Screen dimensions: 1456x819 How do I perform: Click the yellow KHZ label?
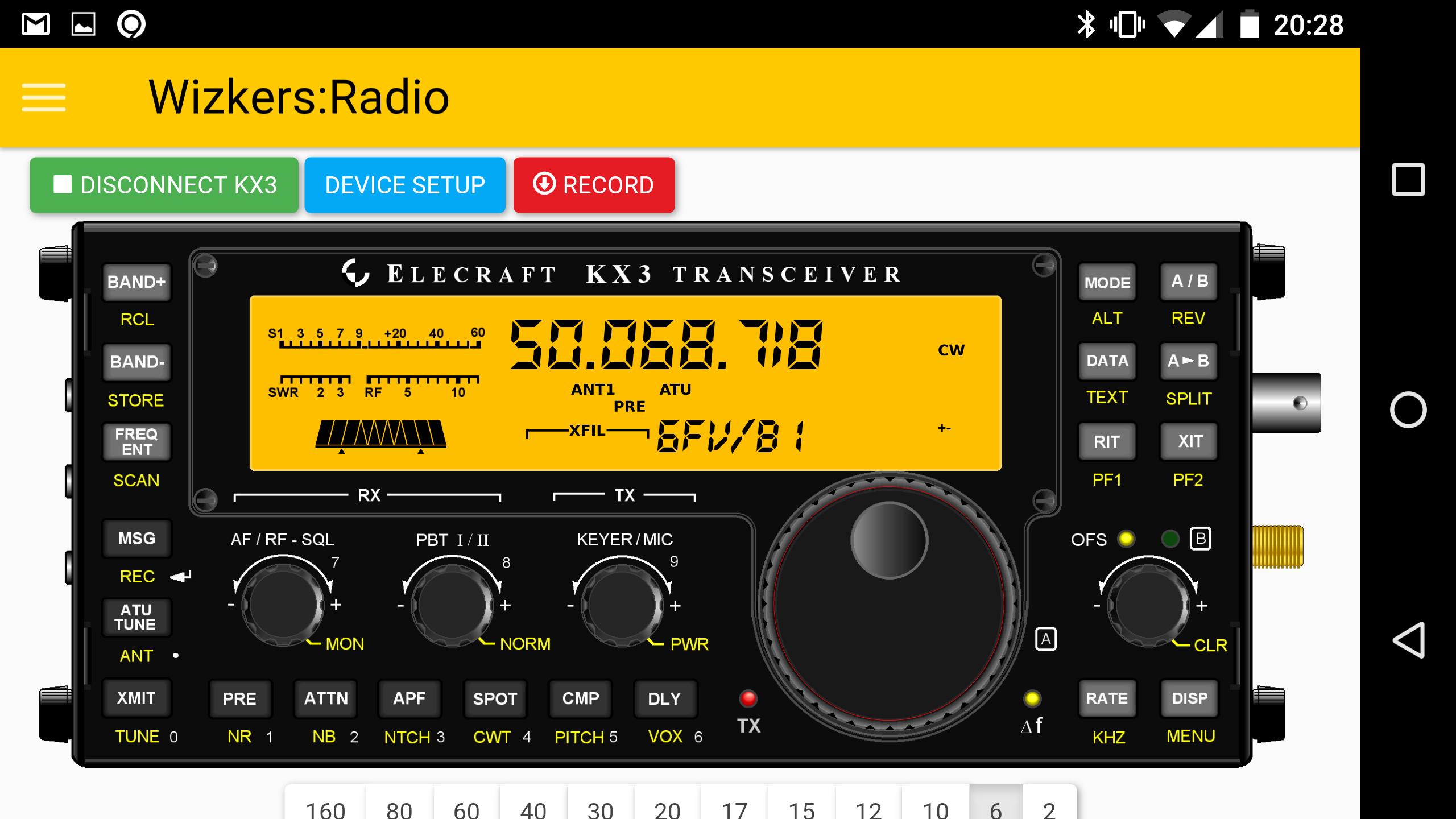(x=1108, y=738)
